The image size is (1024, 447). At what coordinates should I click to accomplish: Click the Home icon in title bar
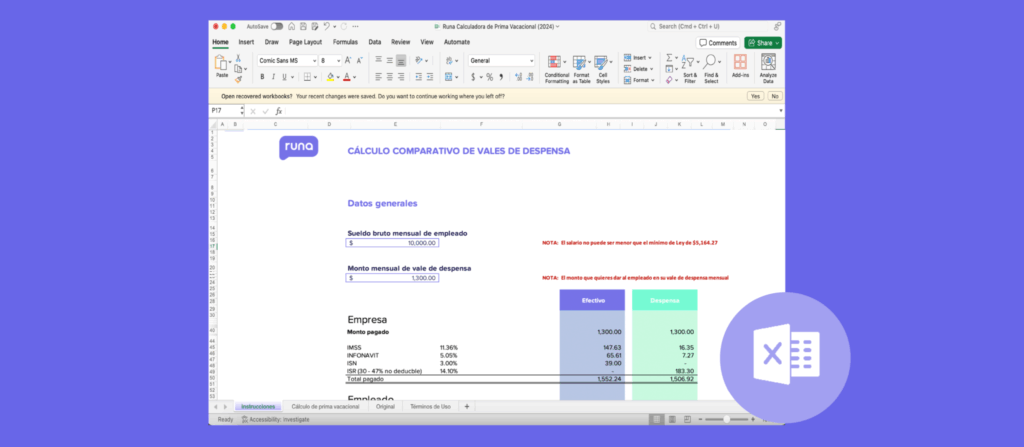click(292, 26)
